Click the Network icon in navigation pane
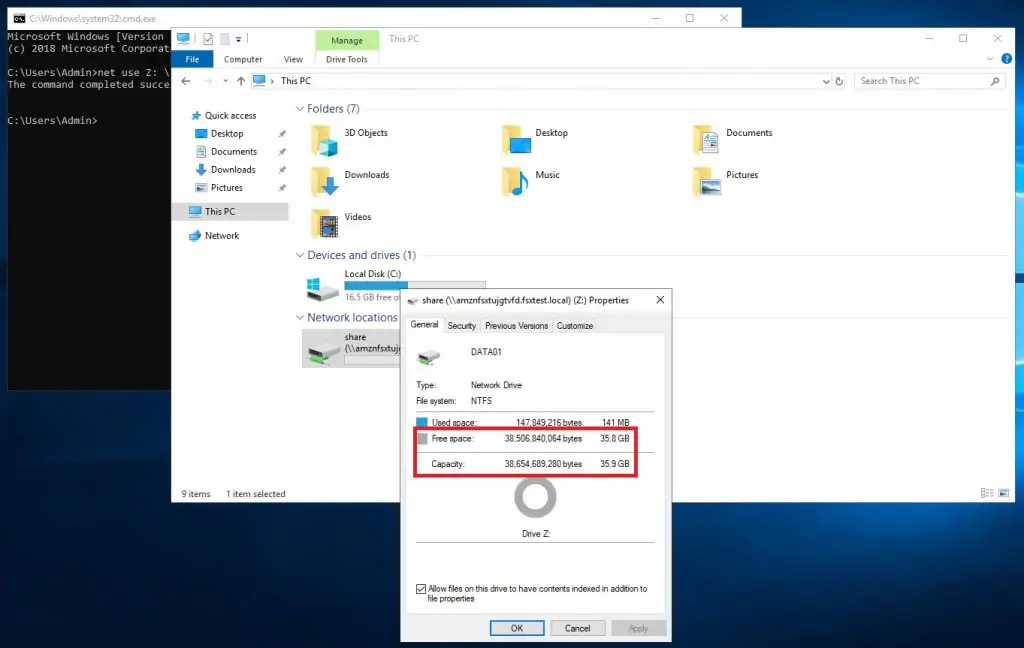 195,236
